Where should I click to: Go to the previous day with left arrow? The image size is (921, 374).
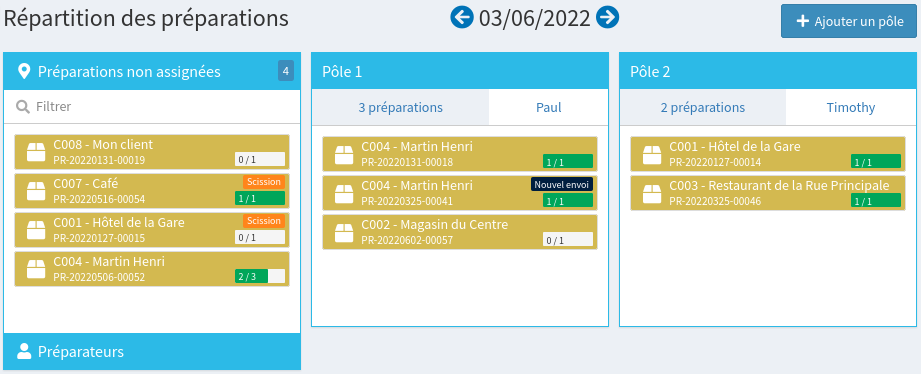point(462,18)
